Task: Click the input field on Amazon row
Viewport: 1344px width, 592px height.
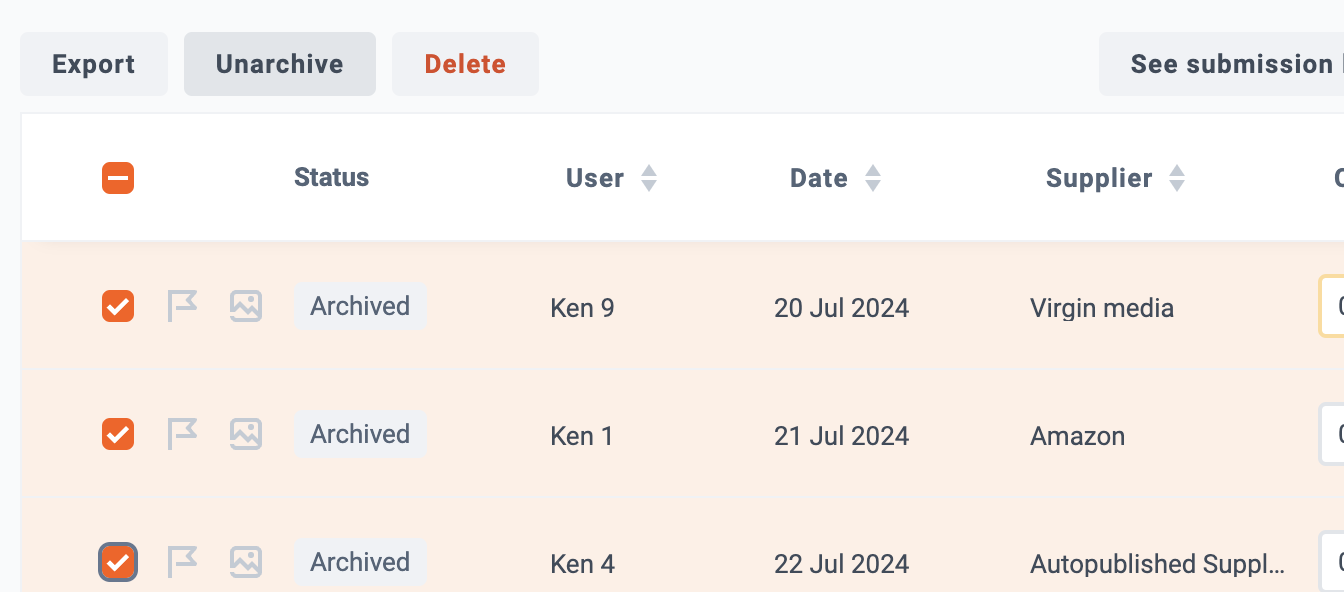Action: pyautogui.click(x=1332, y=434)
